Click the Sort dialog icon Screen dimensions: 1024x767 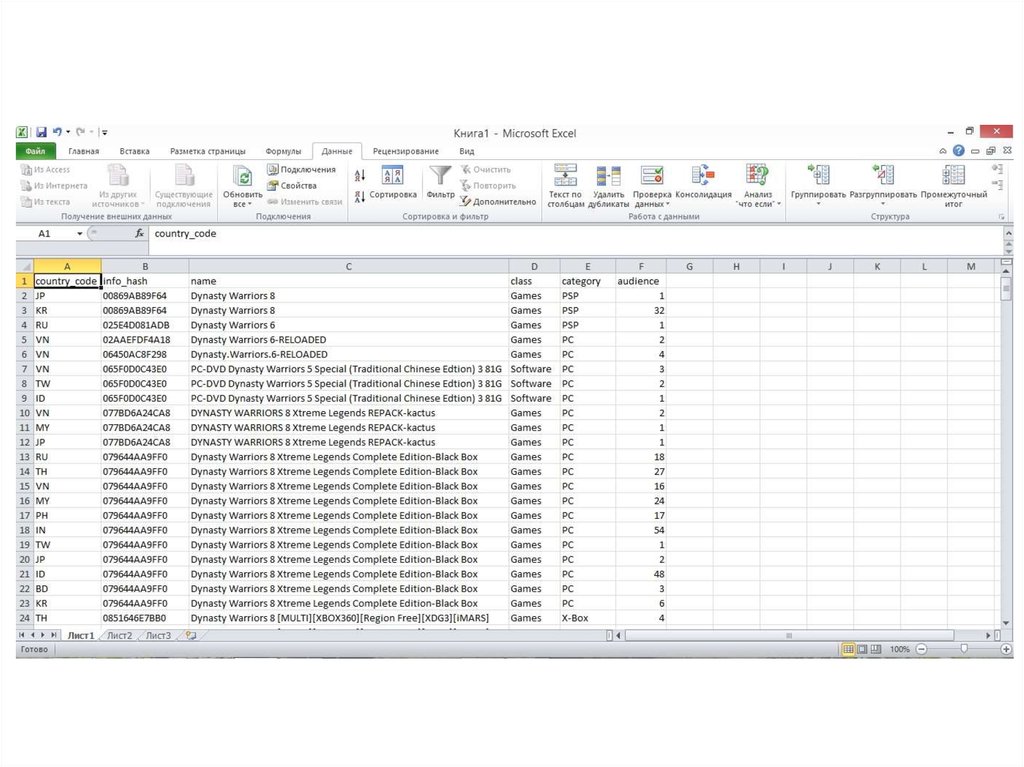393,176
